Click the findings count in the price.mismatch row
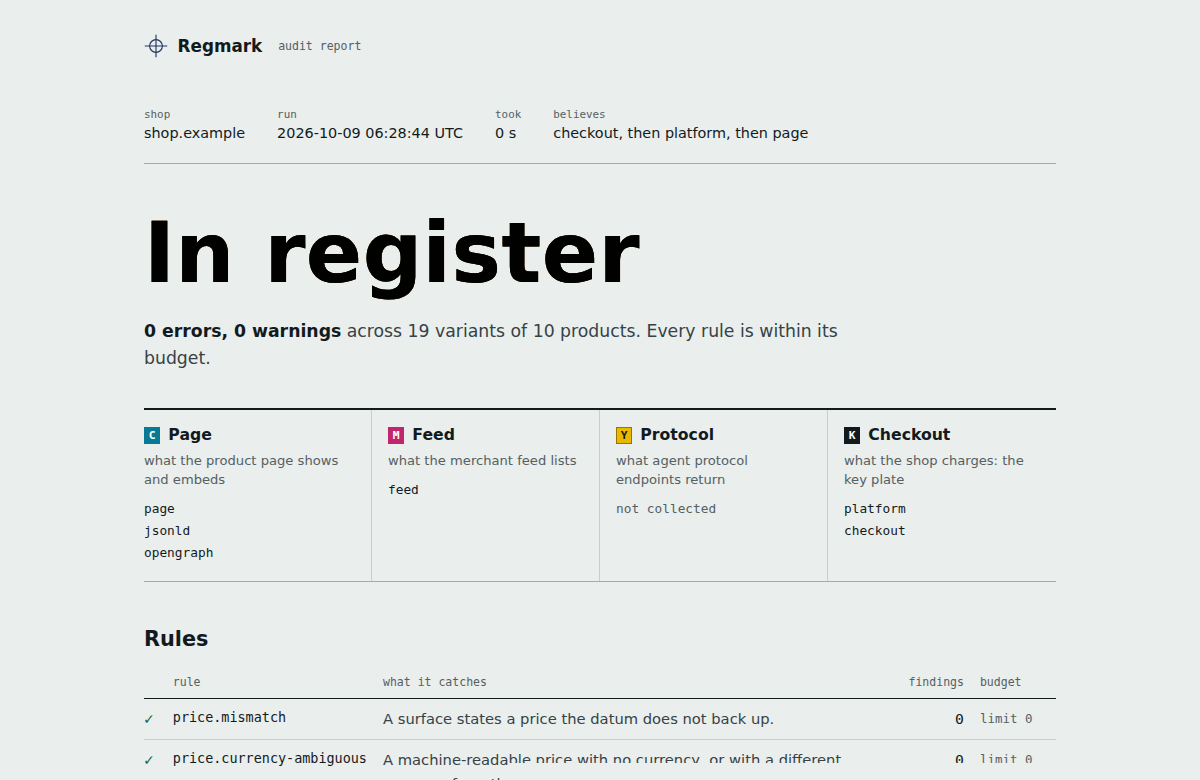 tap(959, 719)
